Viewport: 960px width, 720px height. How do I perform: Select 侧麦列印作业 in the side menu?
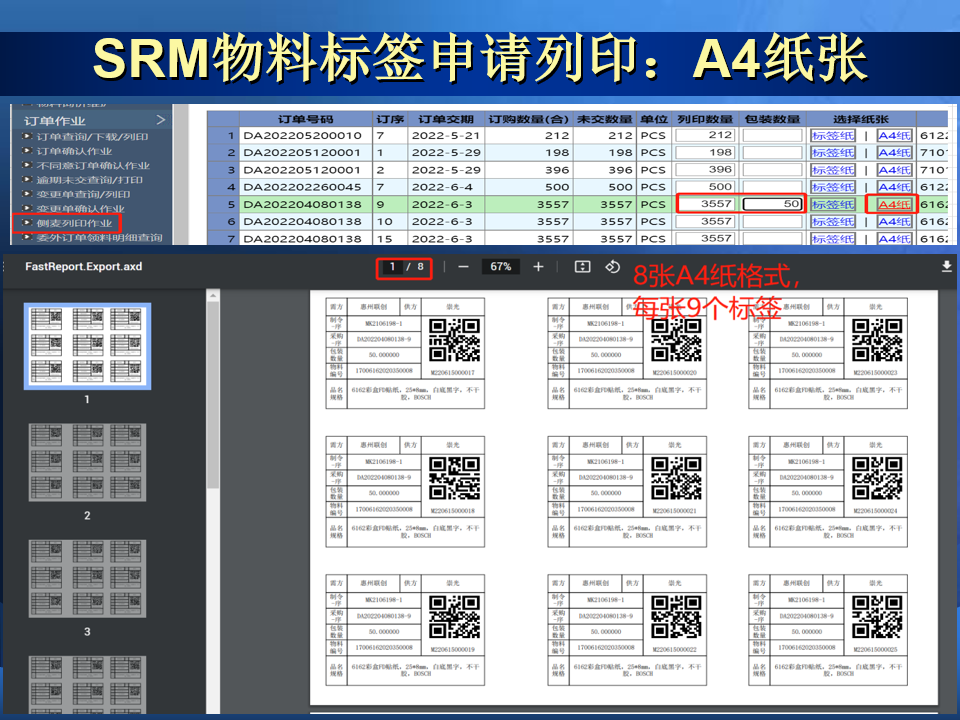74,223
